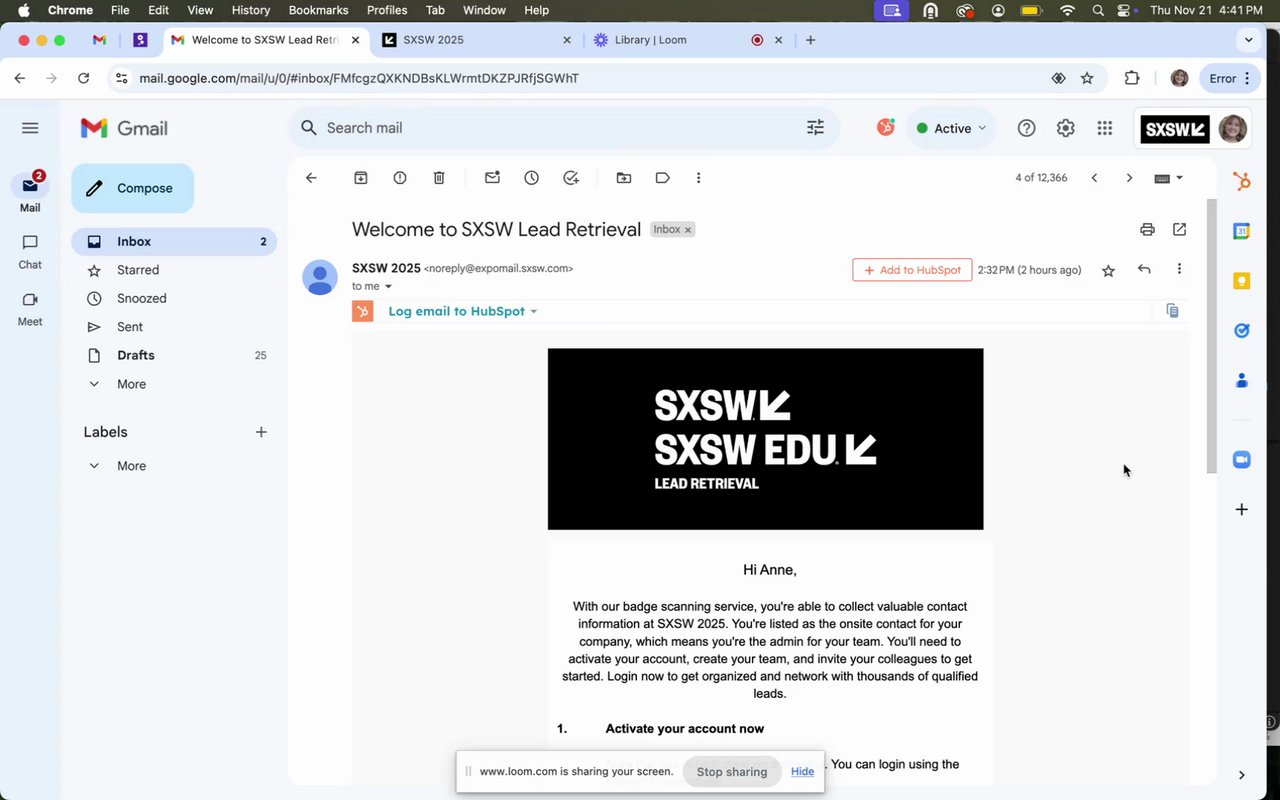The height and width of the screenshot is (800, 1280).
Task: Open Contacts side panel
Action: (1242, 380)
